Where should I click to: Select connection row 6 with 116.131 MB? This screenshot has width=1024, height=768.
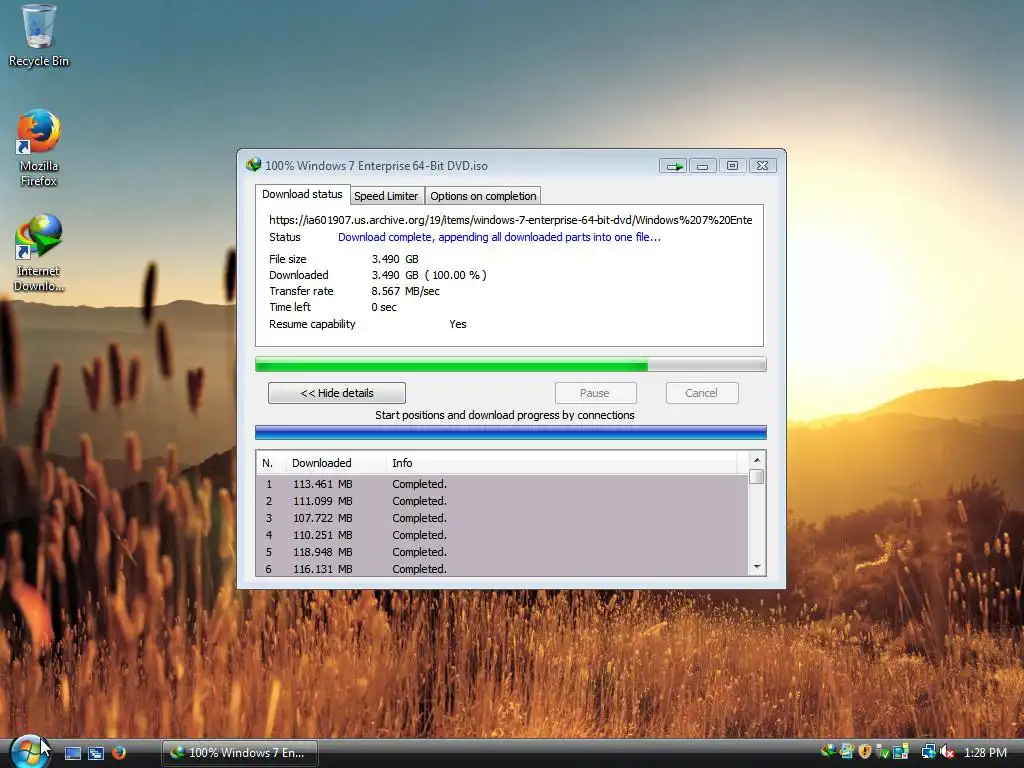(502, 568)
